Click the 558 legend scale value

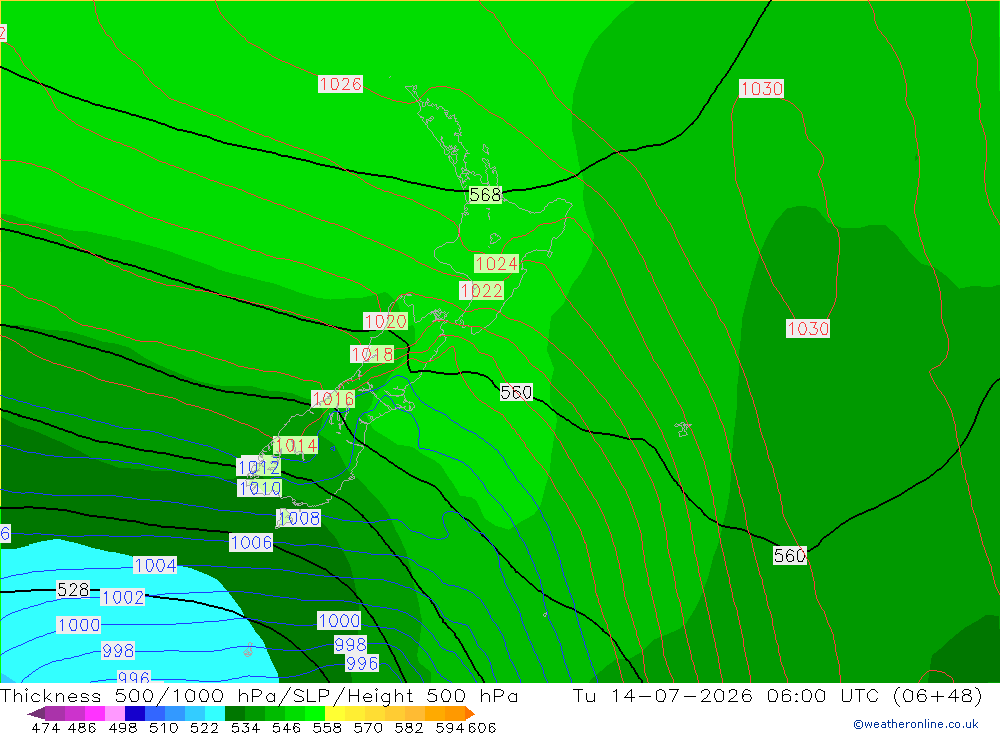point(327,727)
